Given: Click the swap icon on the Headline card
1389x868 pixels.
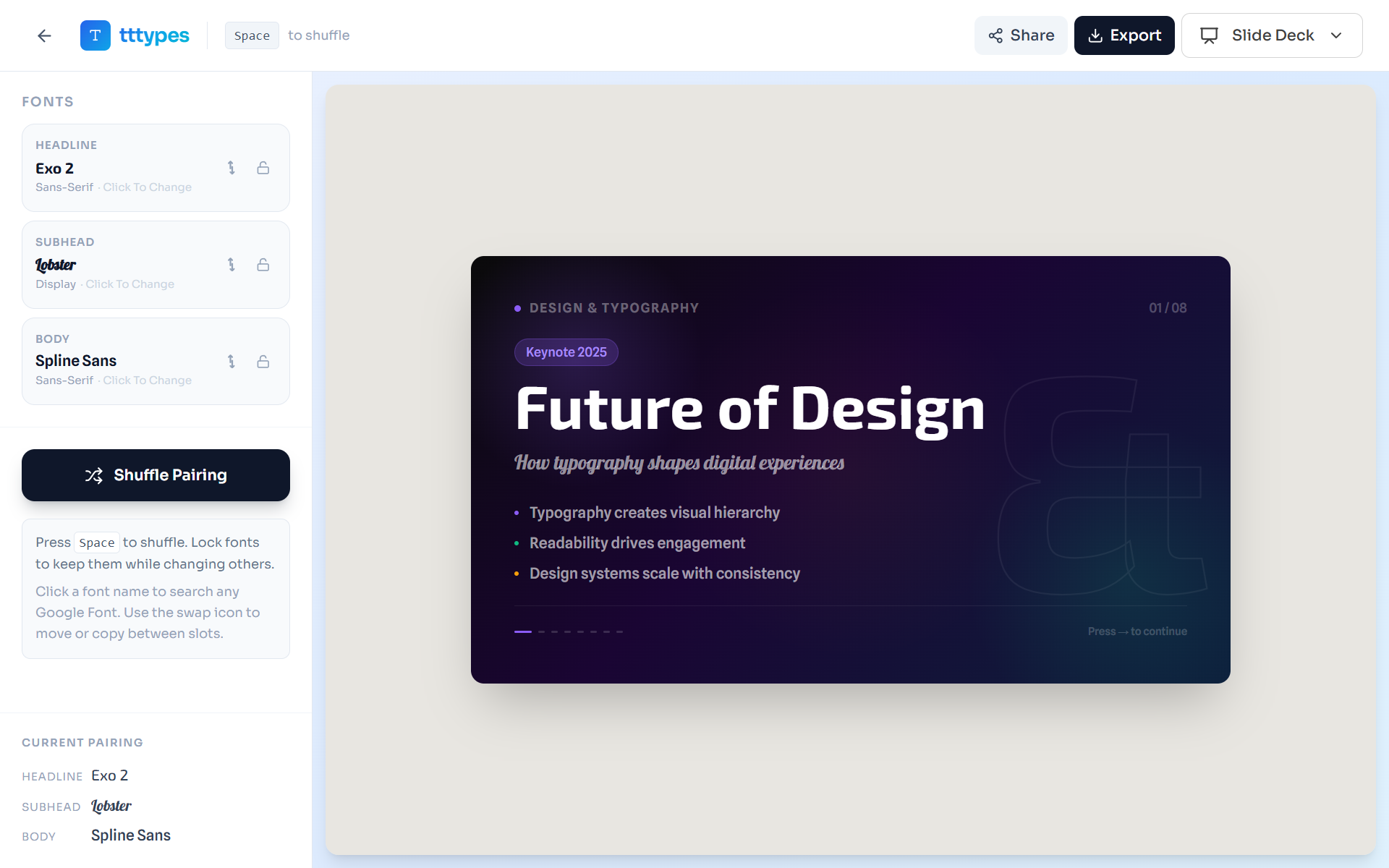Looking at the screenshot, I should pos(231,167).
